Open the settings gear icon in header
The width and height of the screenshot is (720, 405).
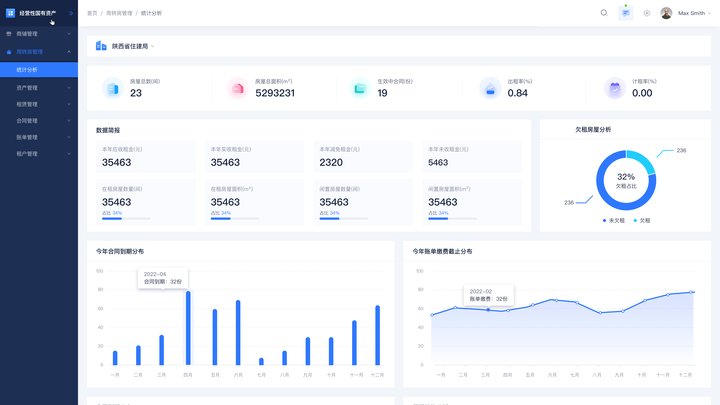(x=647, y=13)
